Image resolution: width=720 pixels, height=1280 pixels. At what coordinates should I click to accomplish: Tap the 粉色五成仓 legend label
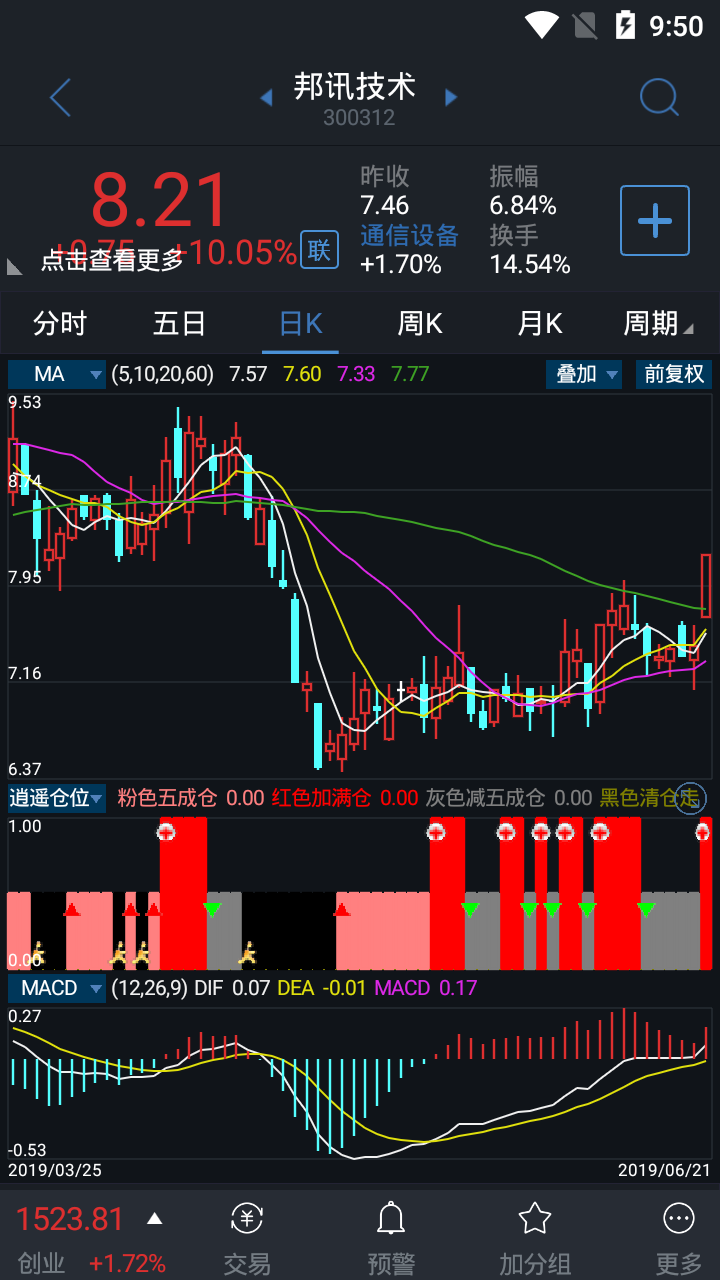[x=167, y=798]
